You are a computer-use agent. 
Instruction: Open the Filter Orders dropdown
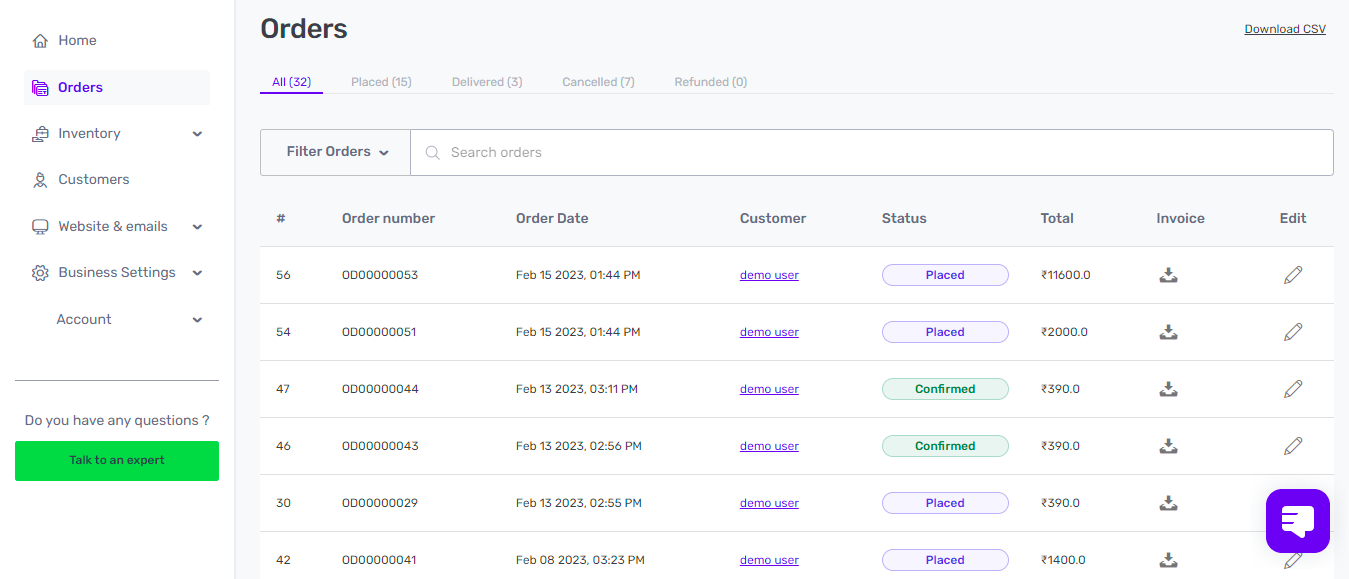click(336, 152)
